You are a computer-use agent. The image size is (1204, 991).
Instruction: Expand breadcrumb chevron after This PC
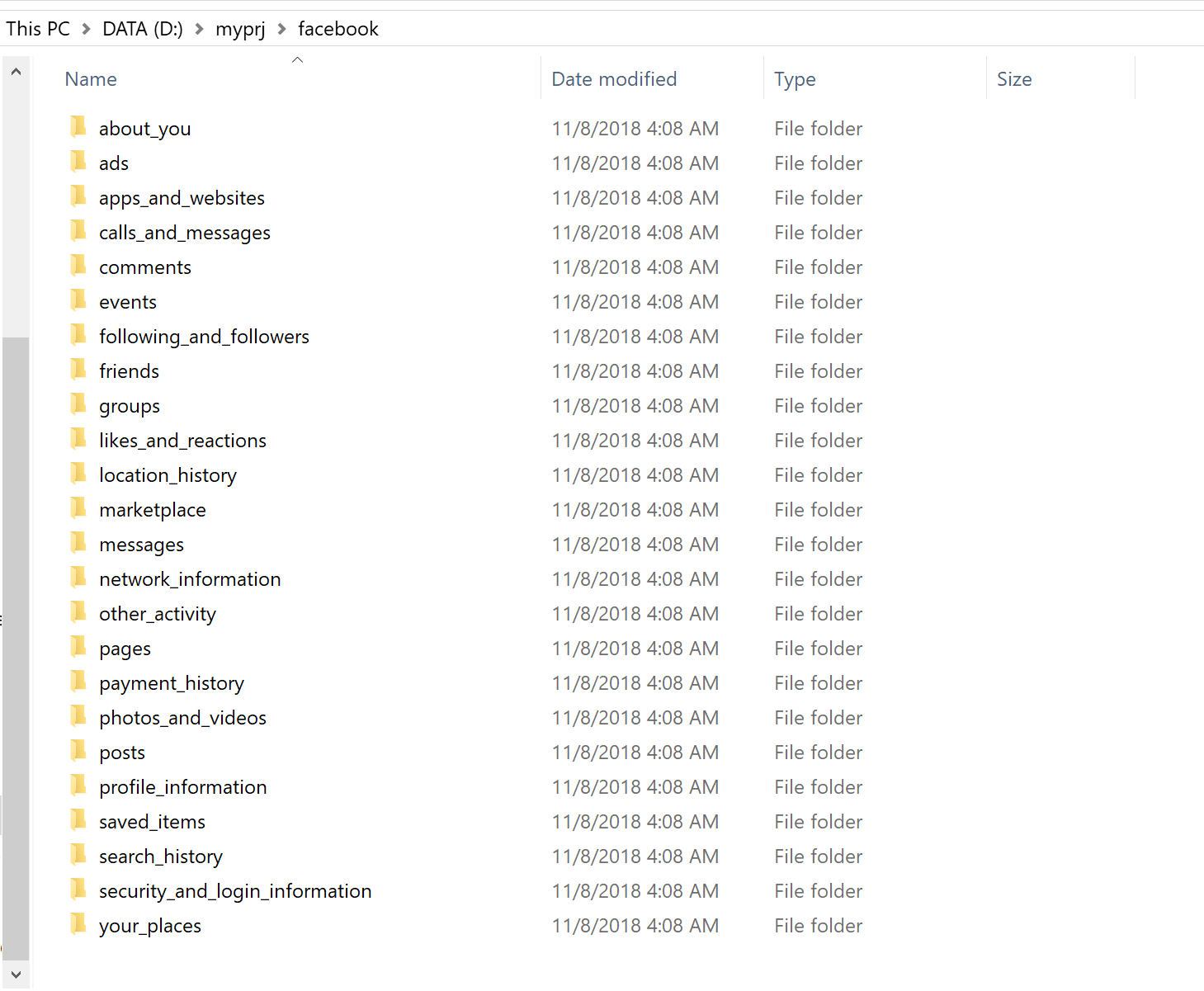tap(86, 29)
